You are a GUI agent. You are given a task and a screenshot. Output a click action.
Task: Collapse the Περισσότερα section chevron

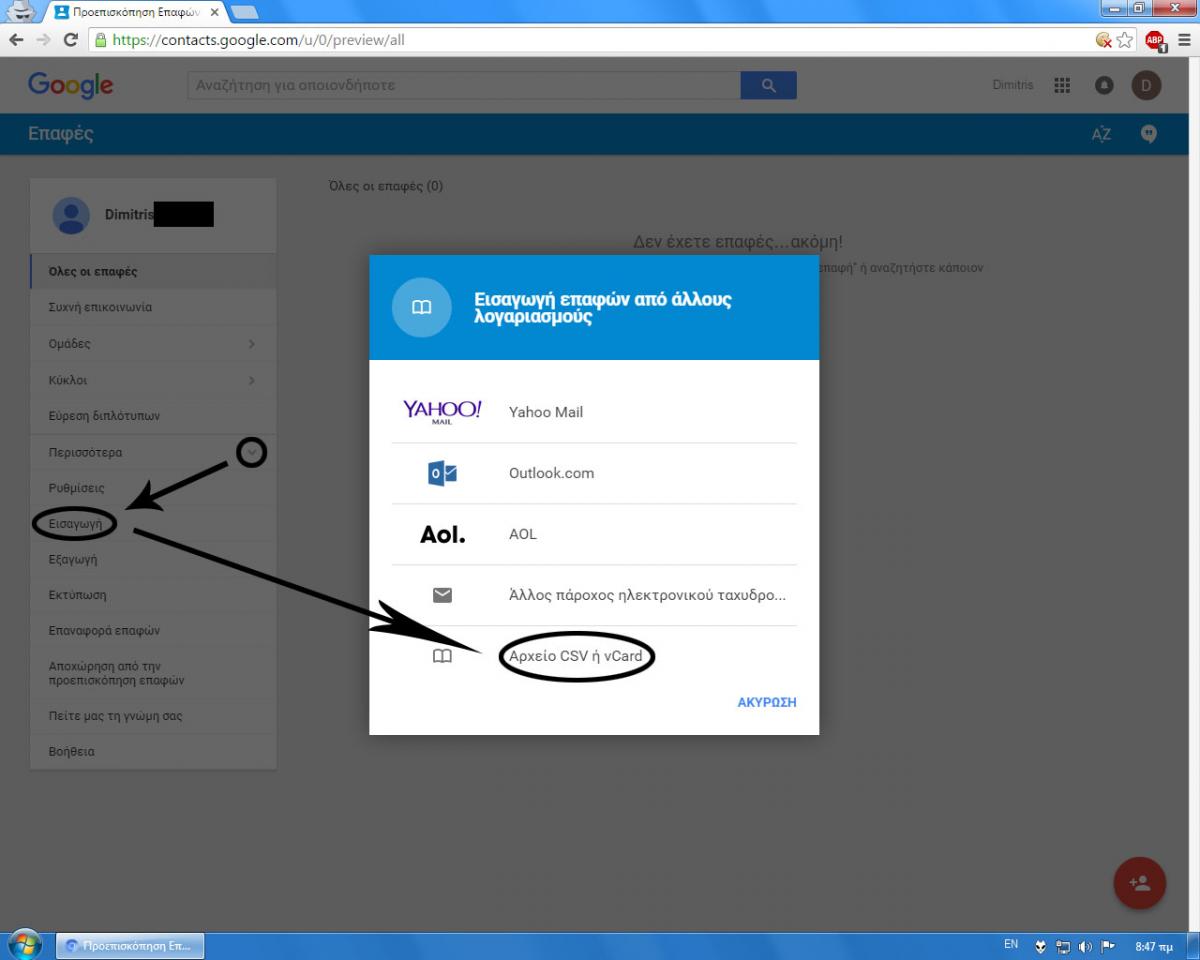click(x=252, y=452)
